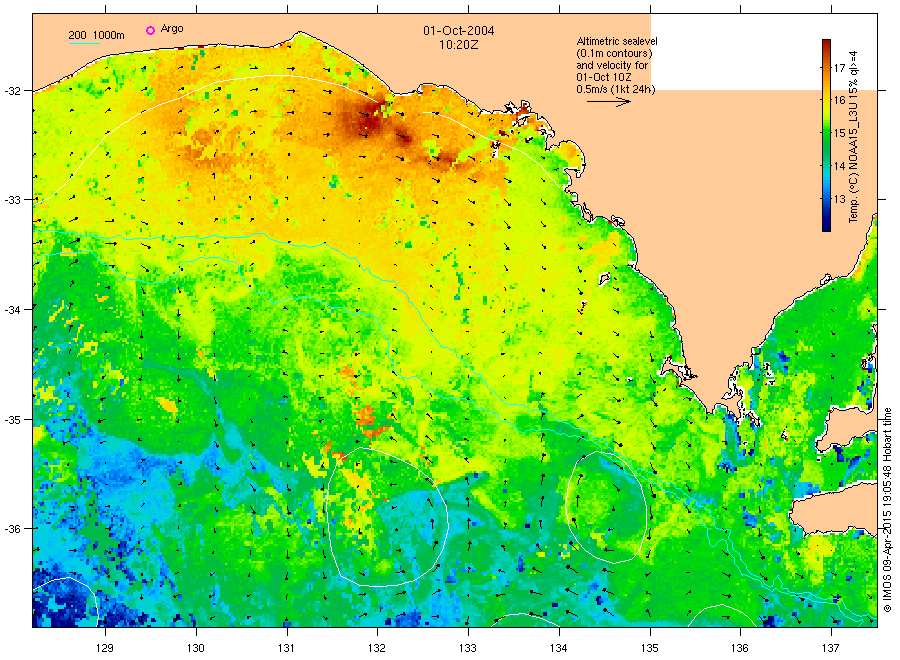The height and width of the screenshot is (660, 900).
Task: Click the latitude label -33
Action: pyautogui.click(x=13, y=200)
